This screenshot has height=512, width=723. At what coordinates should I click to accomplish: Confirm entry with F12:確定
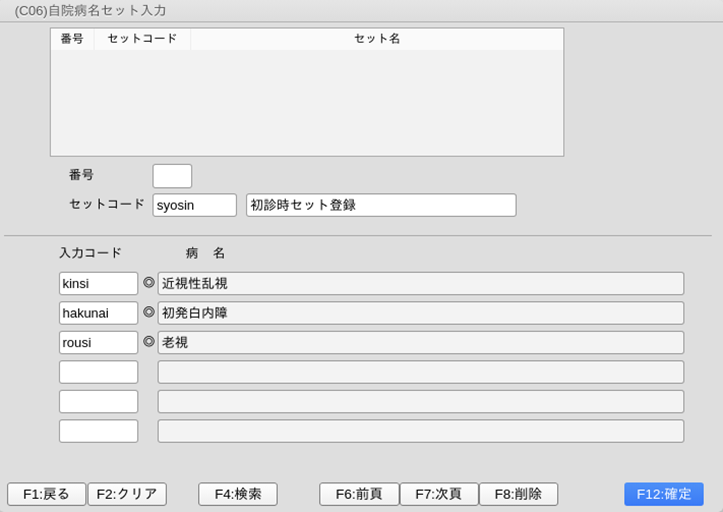click(x=663, y=494)
